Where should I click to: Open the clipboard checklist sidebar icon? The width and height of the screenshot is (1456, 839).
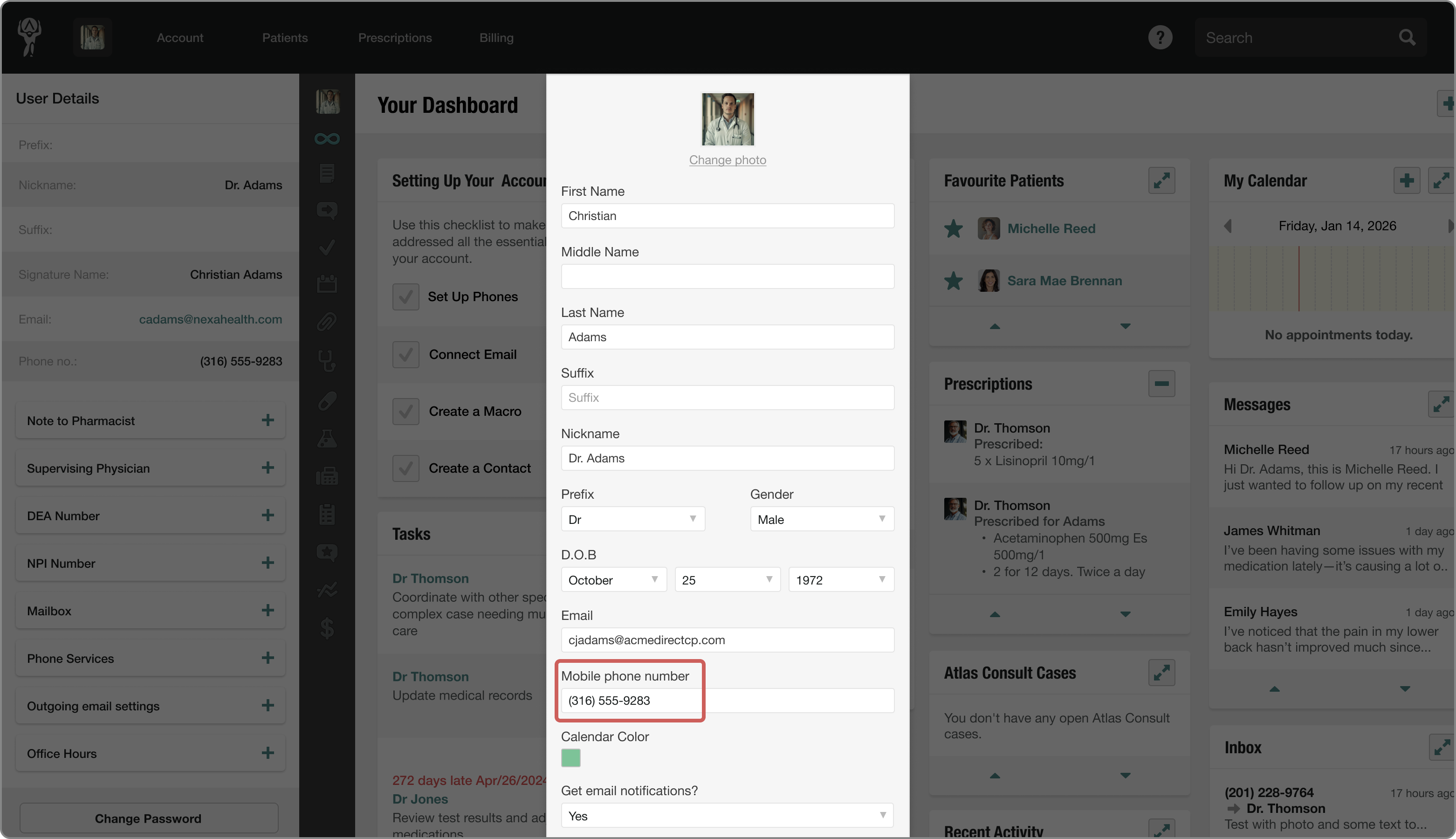point(327,514)
